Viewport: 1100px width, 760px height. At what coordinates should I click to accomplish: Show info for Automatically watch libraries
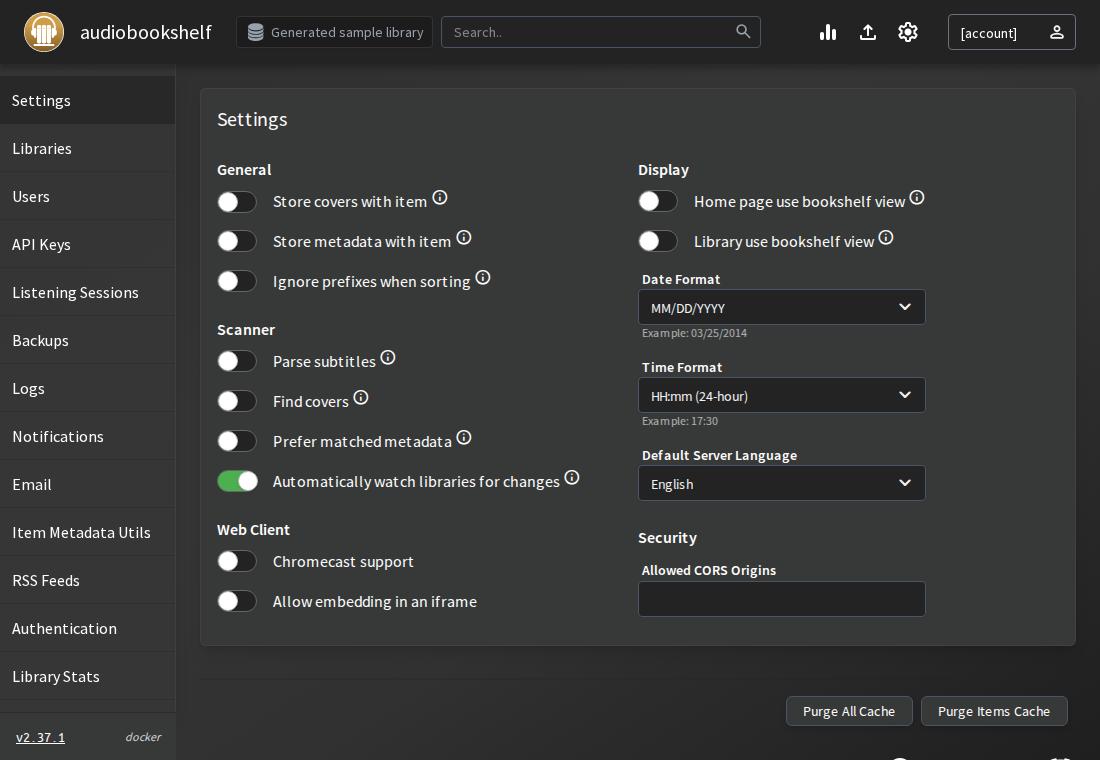(572, 478)
